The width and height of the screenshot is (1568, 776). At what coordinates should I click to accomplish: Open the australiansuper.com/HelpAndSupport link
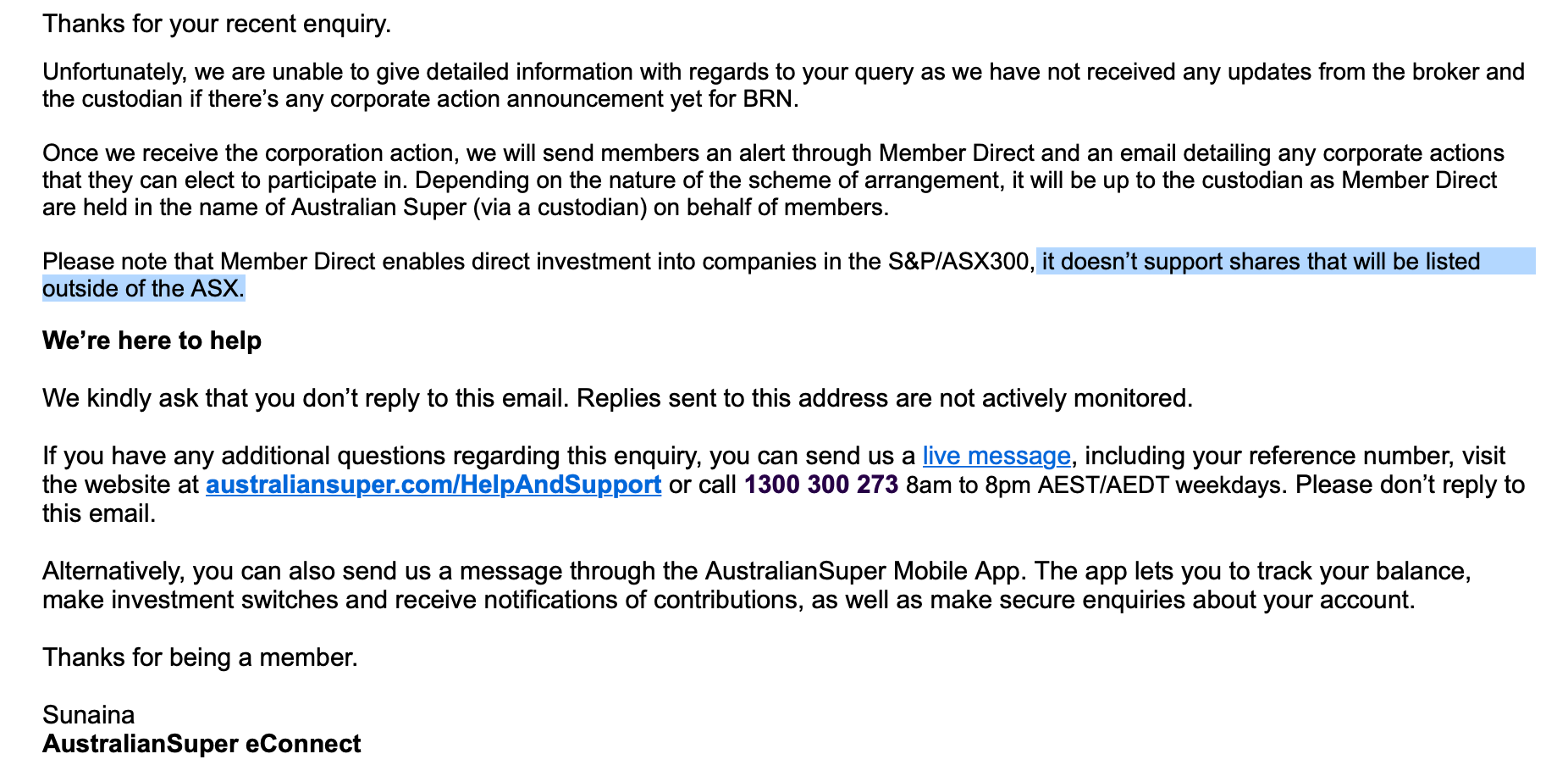click(x=433, y=485)
